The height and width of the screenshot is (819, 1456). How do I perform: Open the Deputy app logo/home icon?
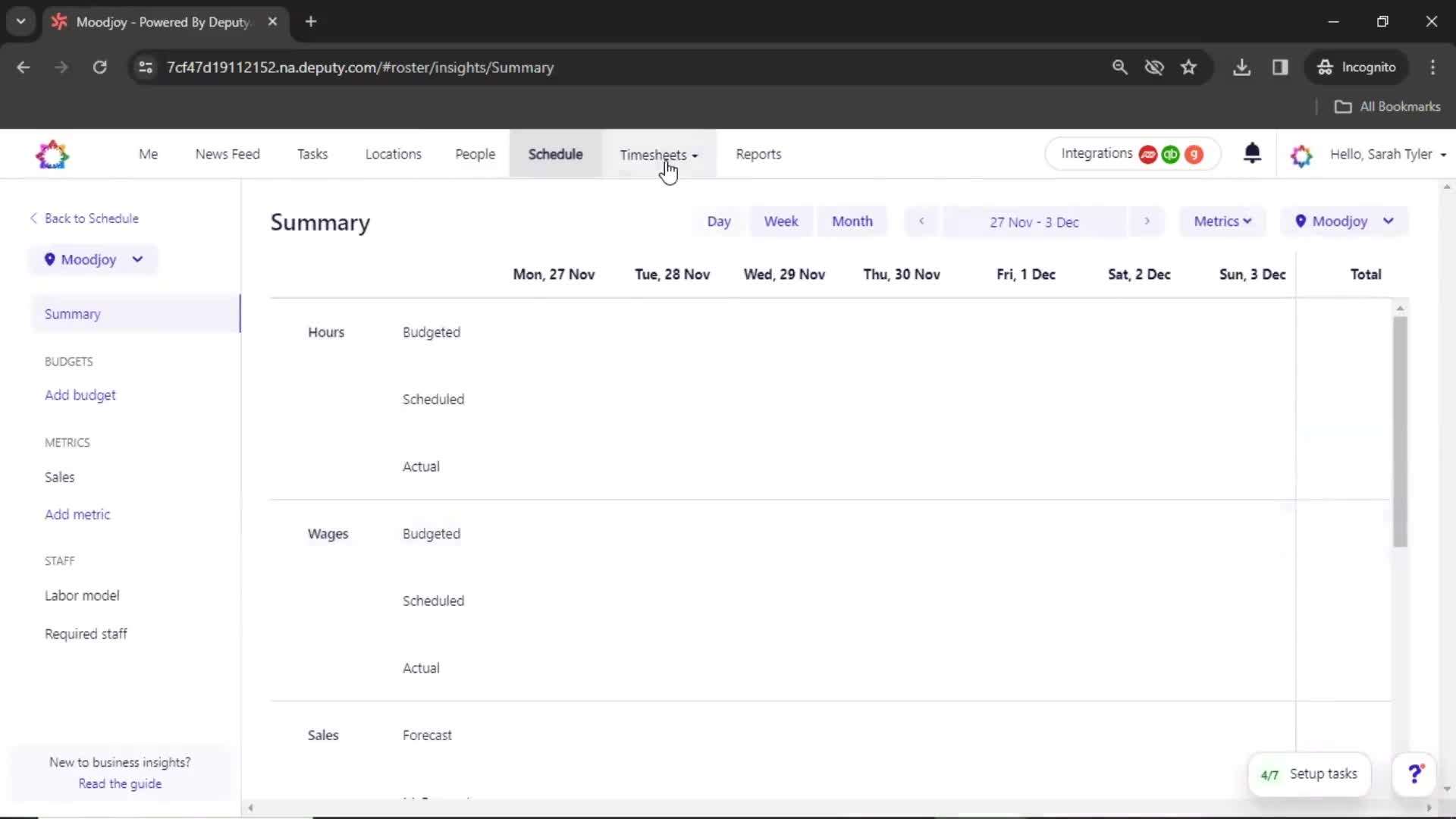click(52, 154)
